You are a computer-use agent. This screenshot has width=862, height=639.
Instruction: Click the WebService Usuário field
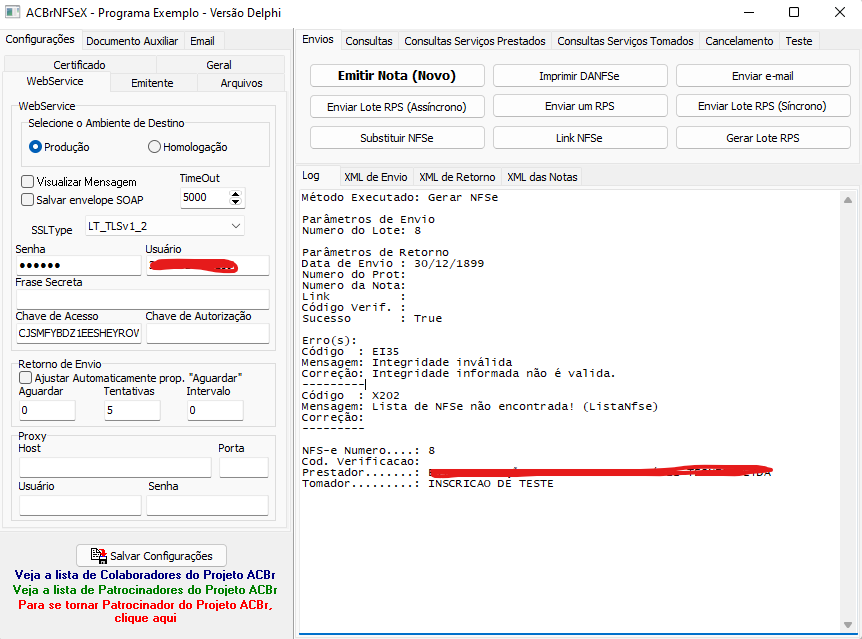(208, 266)
